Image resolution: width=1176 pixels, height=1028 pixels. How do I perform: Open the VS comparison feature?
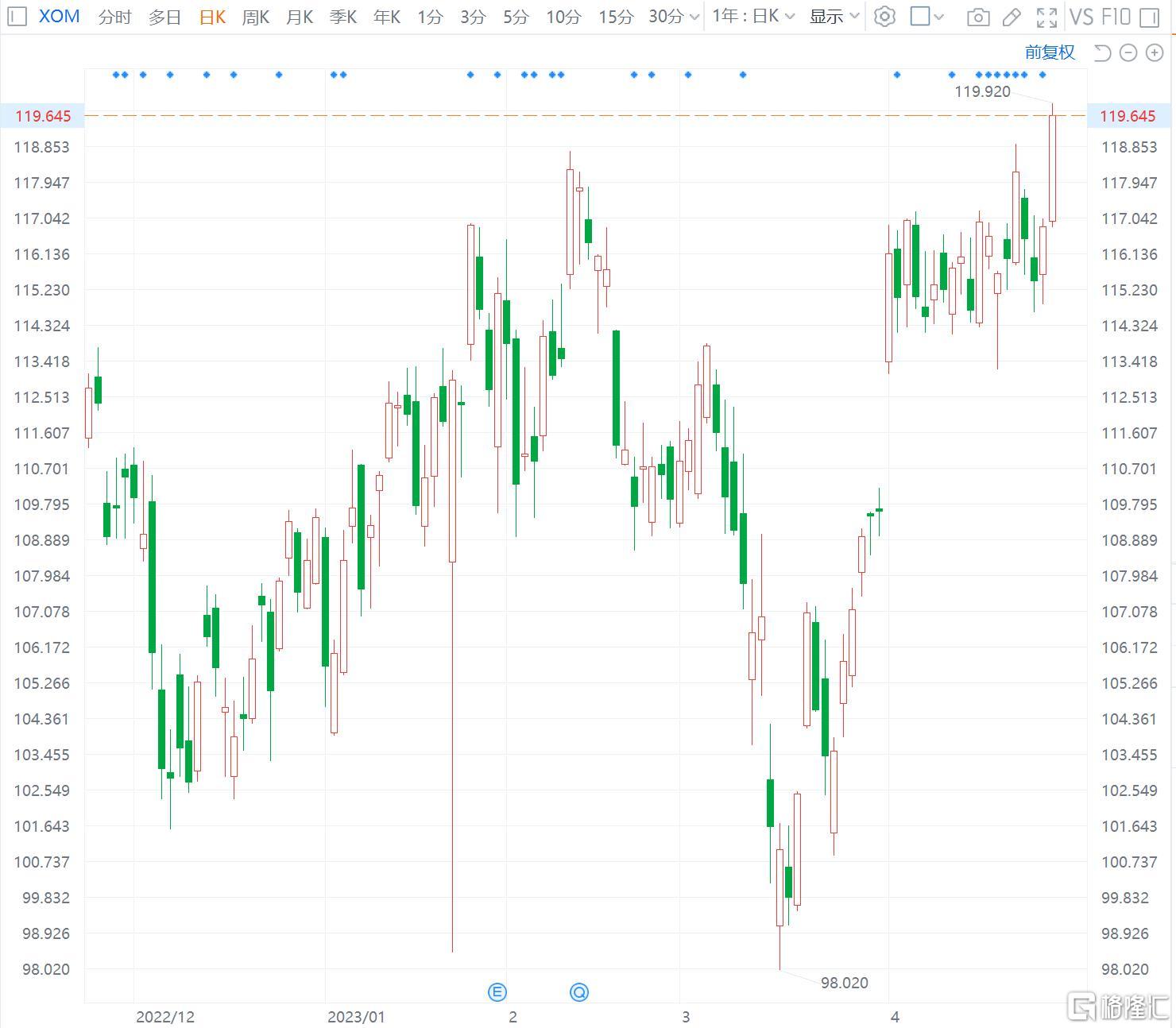tap(1081, 17)
